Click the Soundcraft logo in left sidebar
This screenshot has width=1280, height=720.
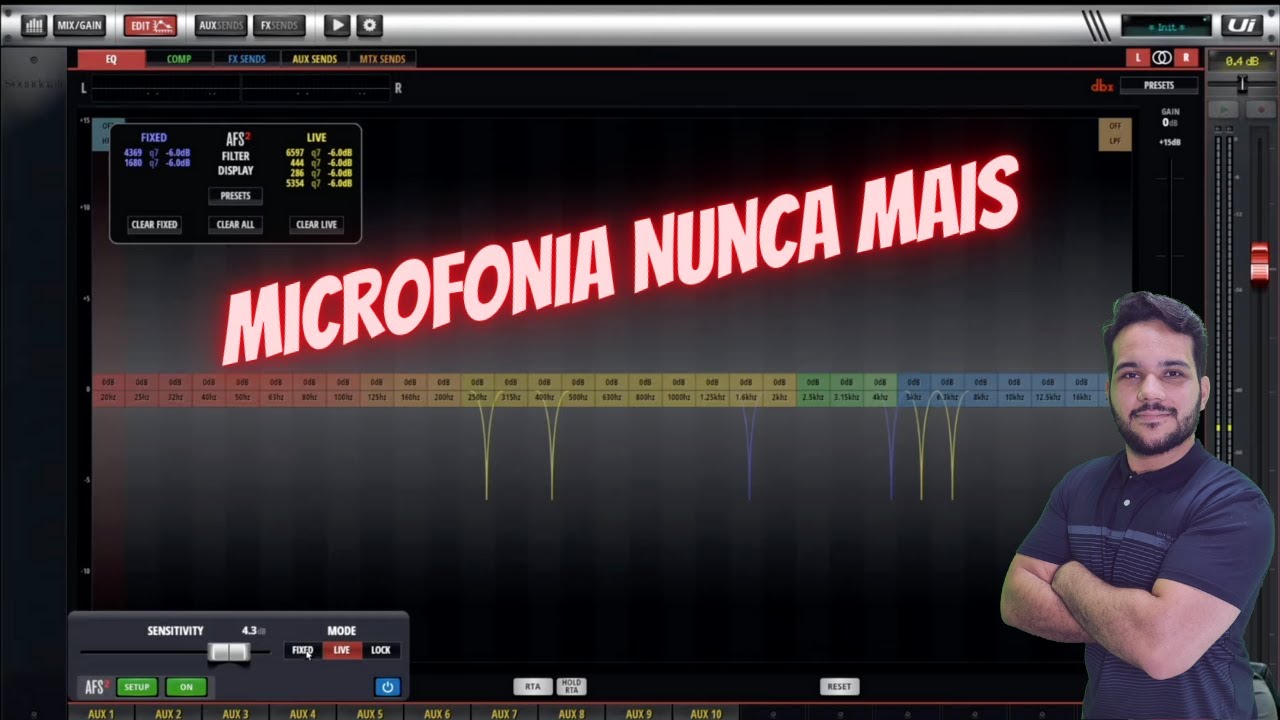33,85
